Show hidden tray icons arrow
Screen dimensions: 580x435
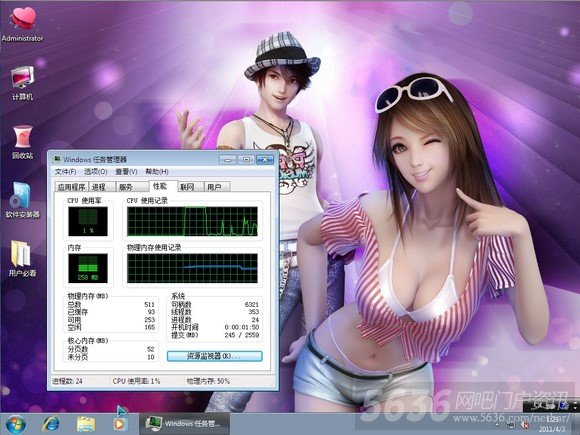coord(498,425)
